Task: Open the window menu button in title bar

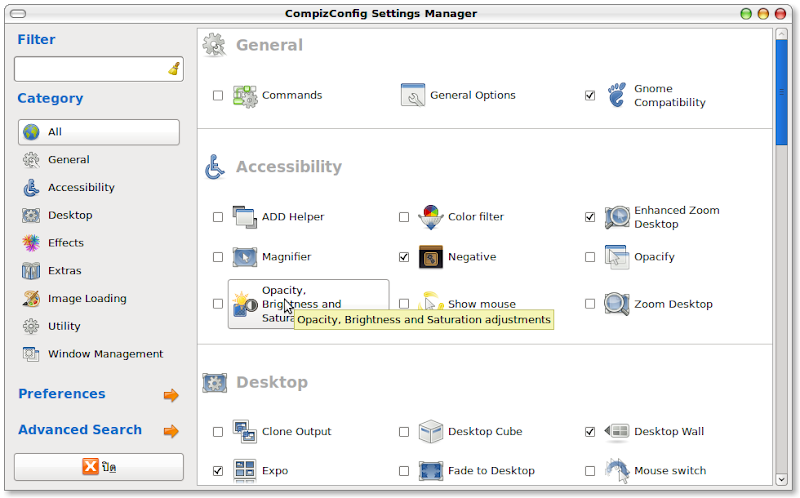Action: click(x=18, y=14)
